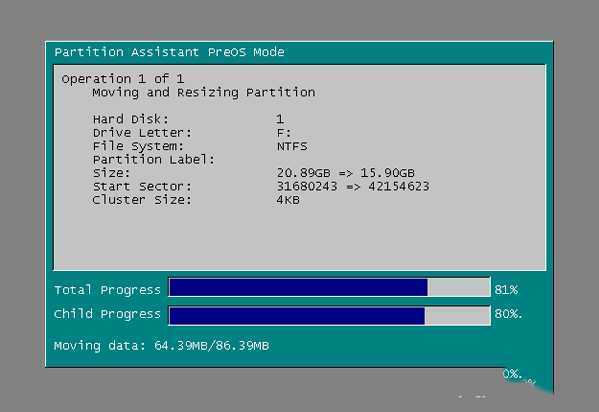
Task: Click the 'Child Progress' label
Action: point(107,314)
